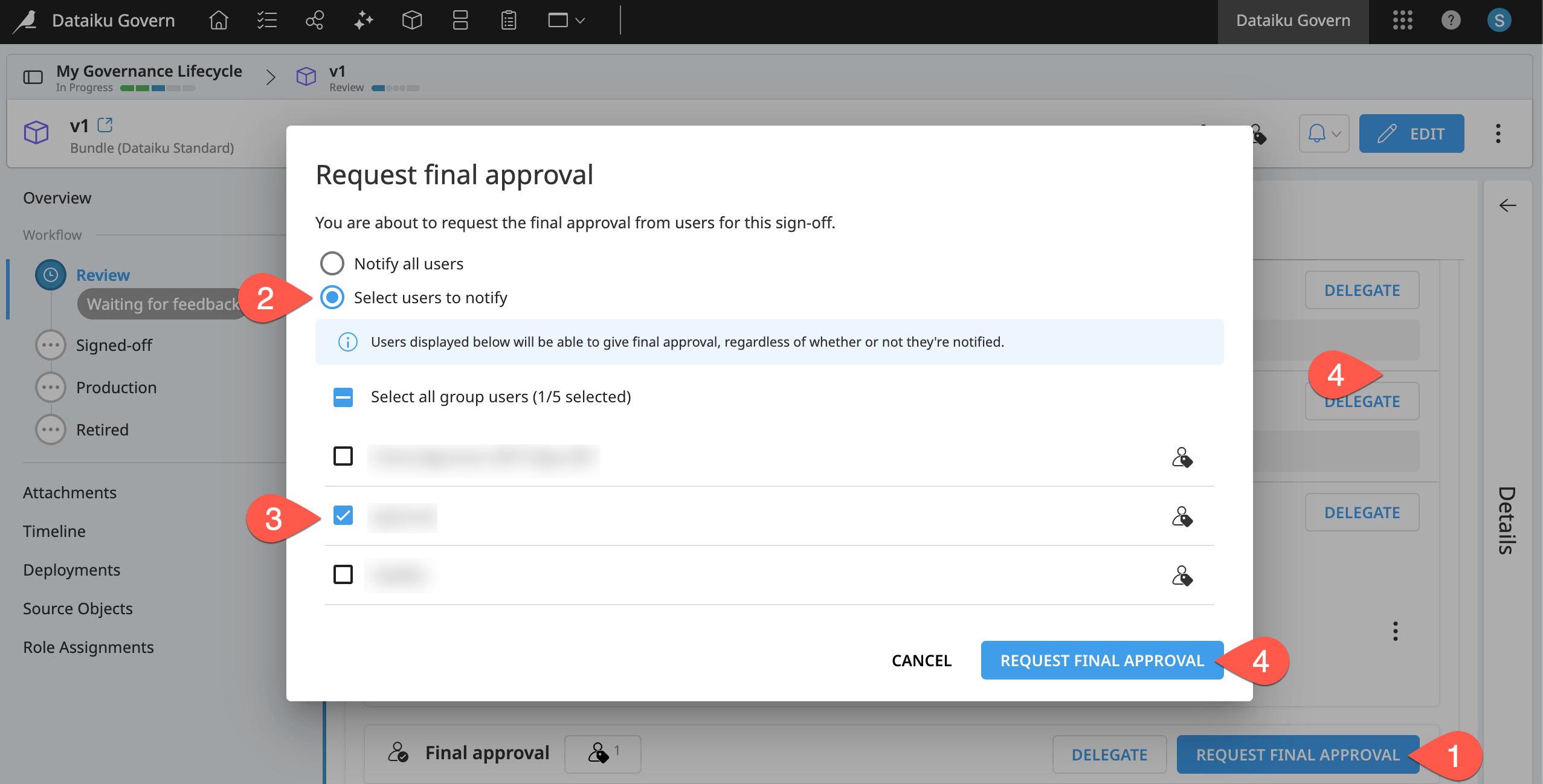
Task: Open the clipboard icon in the top bar
Action: tap(507, 21)
